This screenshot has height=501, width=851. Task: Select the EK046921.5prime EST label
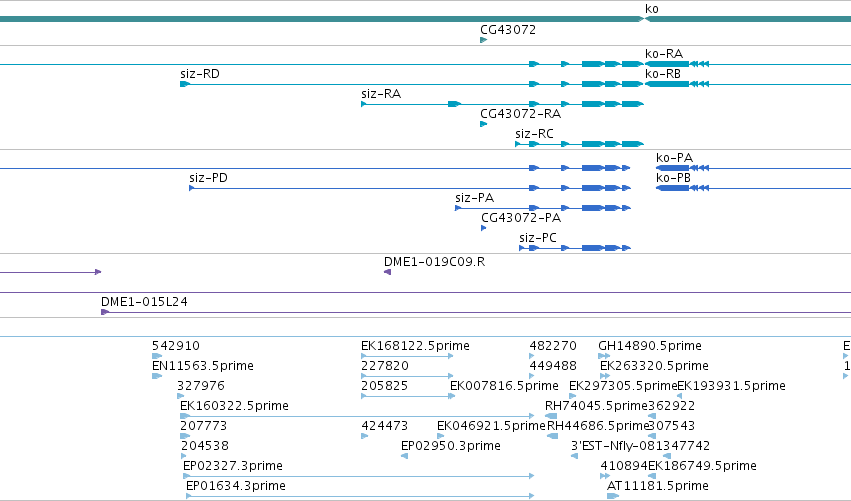[491, 426]
